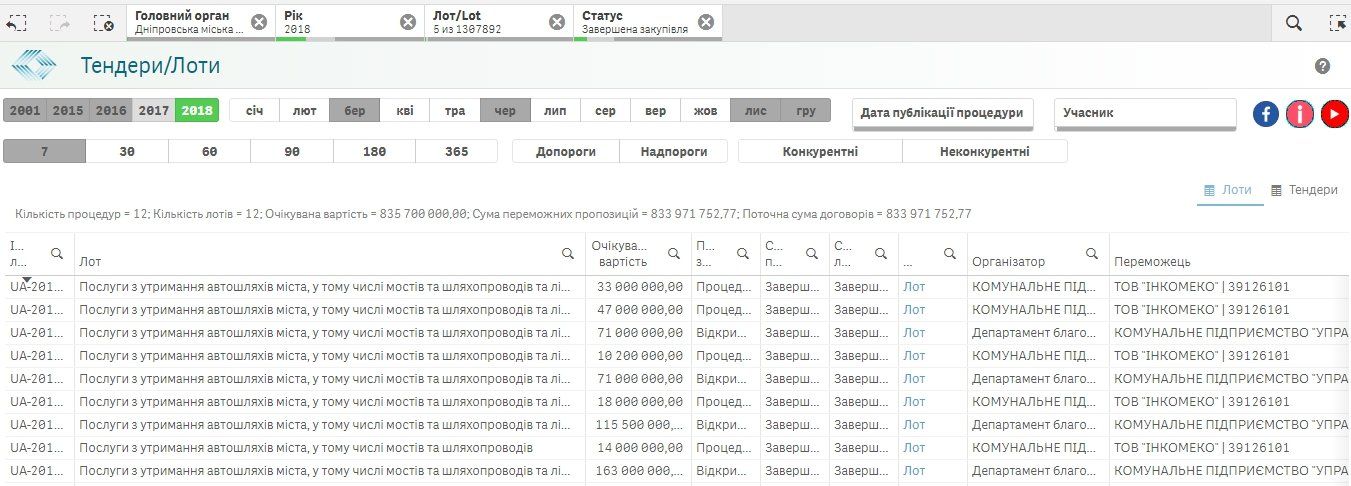This screenshot has height=486, width=1351.
Task: Click the blue application logo
Action: pos(34,66)
